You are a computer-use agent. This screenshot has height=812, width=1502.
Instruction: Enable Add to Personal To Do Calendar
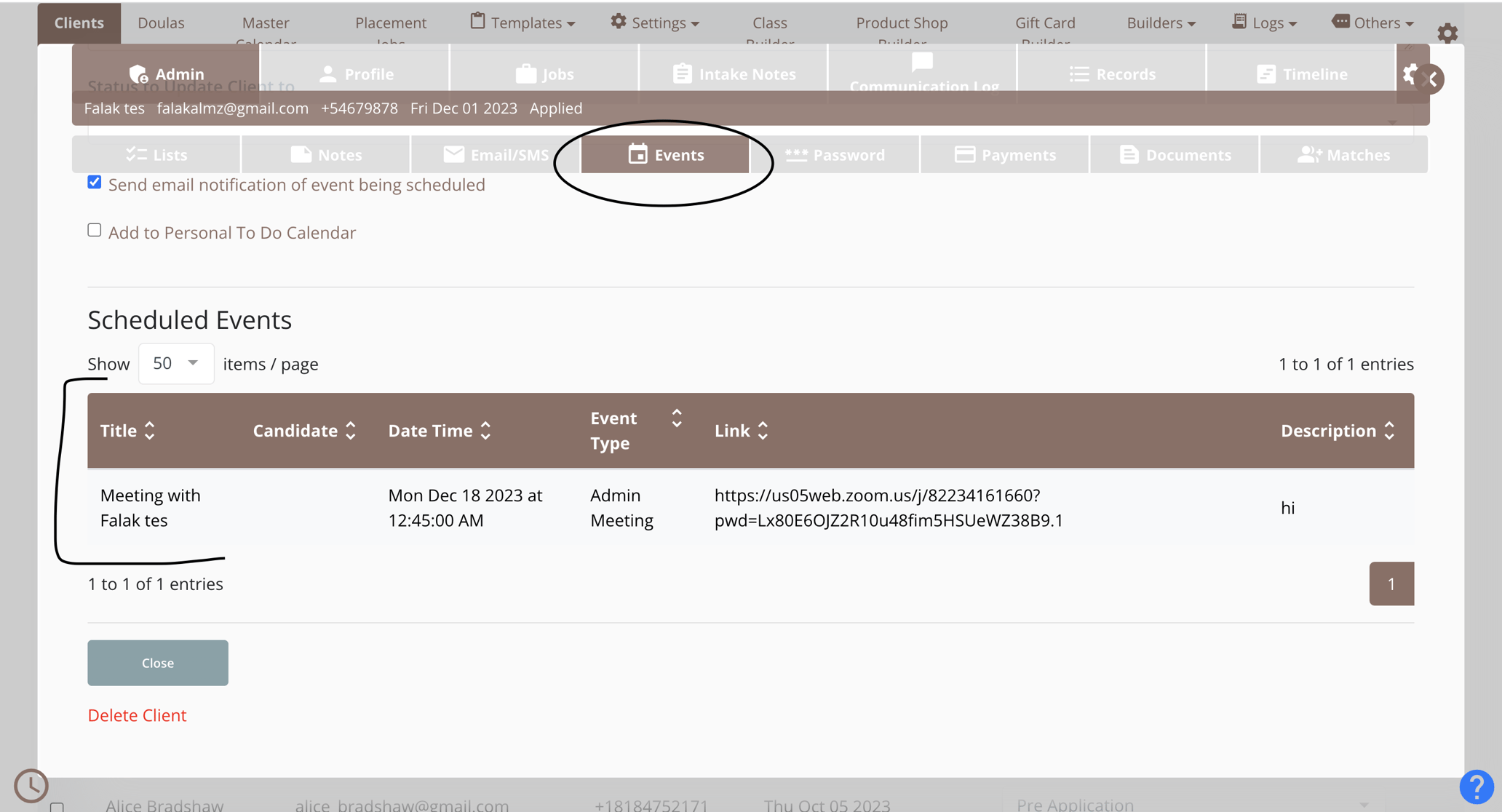[x=94, y=229]
